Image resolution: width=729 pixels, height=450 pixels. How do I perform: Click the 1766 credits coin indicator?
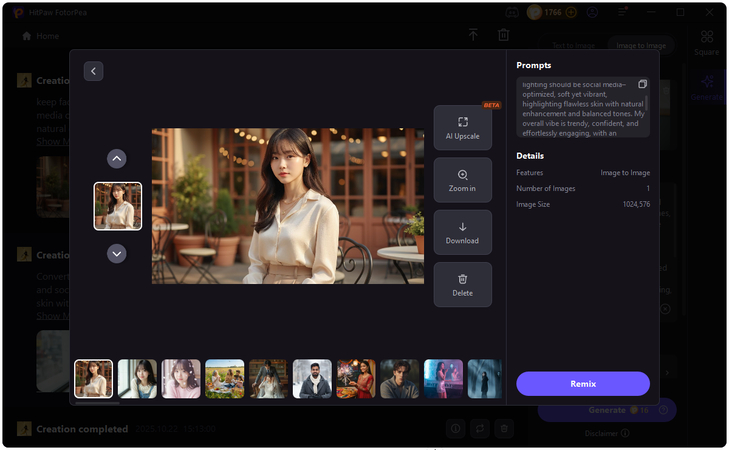(544, 13)
